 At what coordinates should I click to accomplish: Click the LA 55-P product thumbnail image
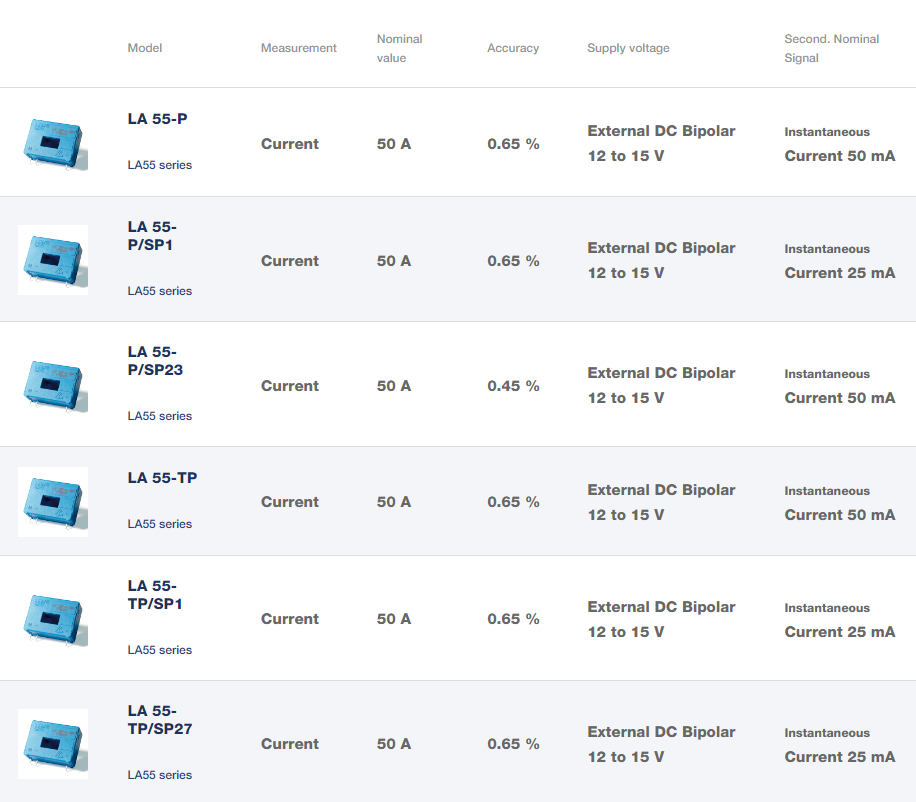pos(53,143)
